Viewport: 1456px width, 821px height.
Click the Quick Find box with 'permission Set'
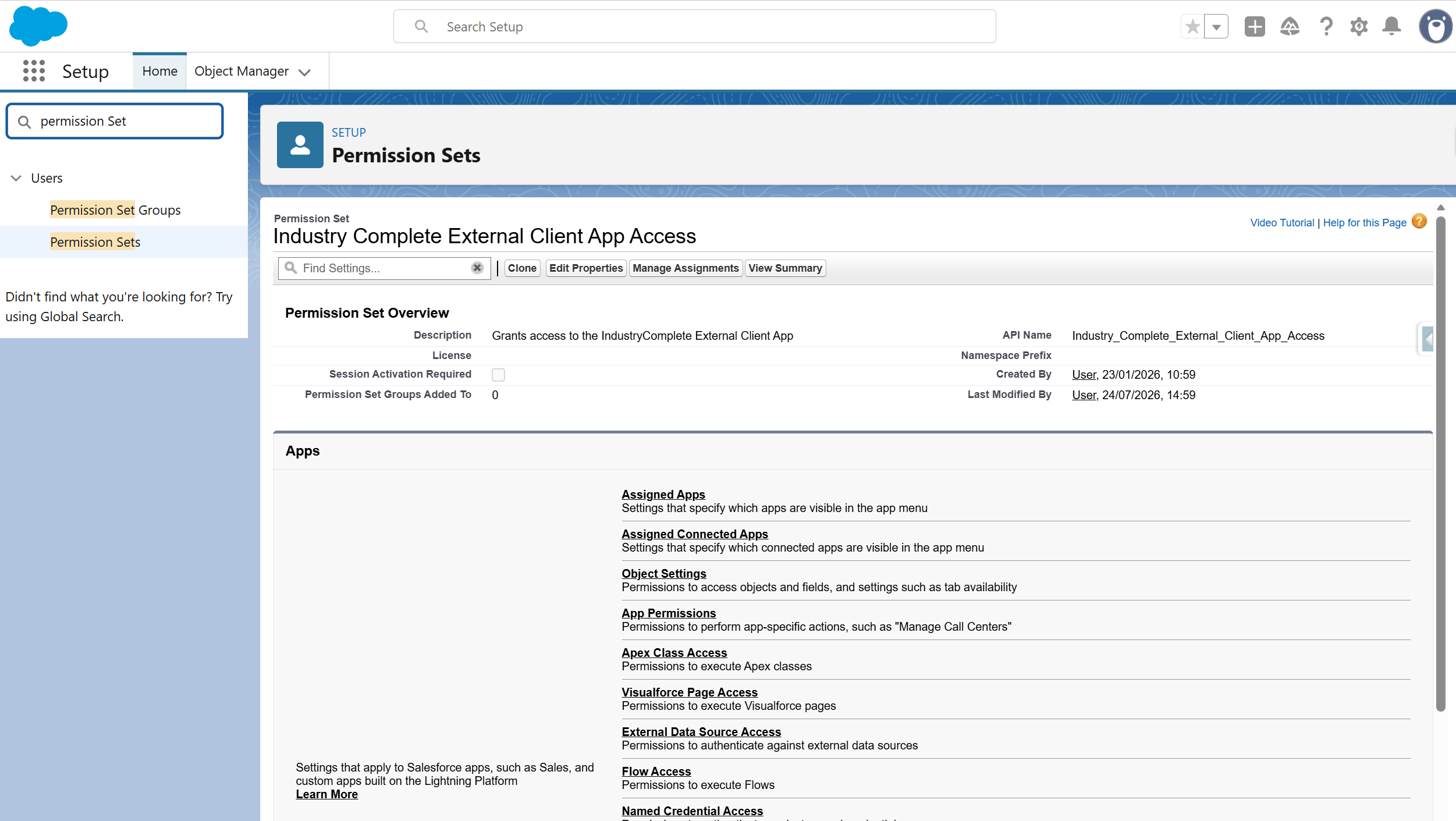(x=115, y=121)
